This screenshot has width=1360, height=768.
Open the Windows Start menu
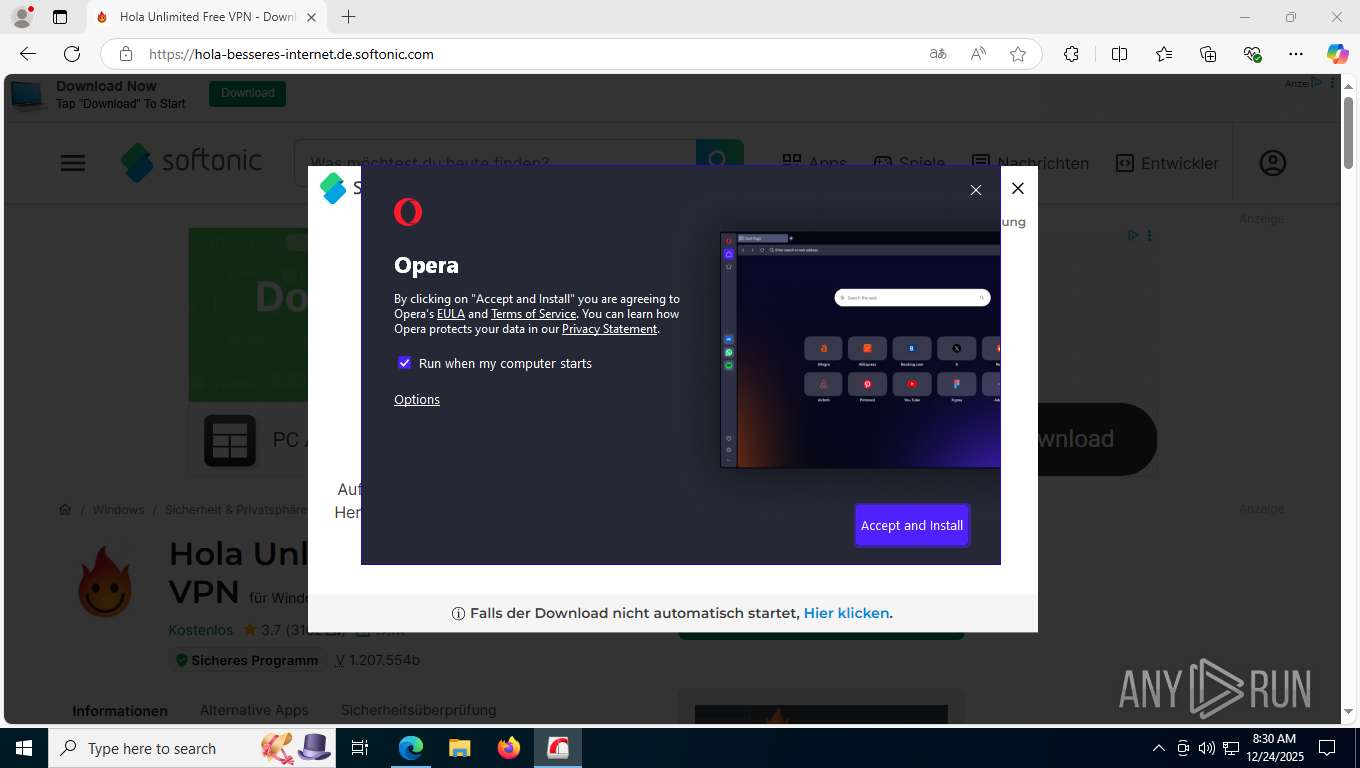point(23,748)
